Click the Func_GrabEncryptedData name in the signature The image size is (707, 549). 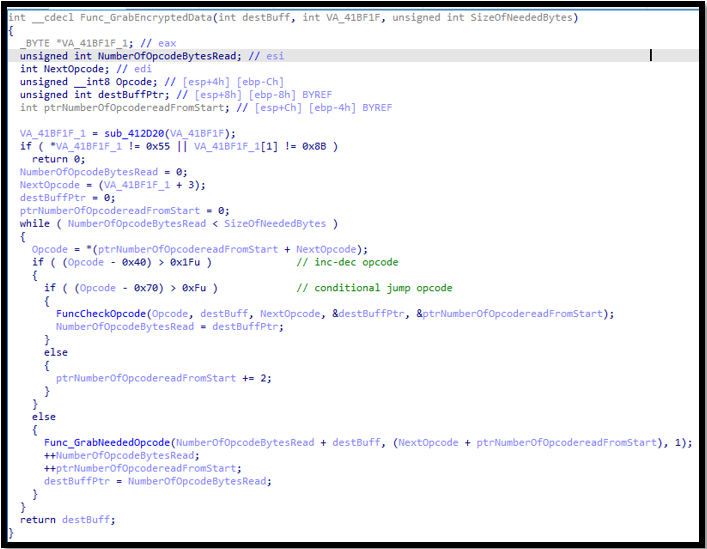point(146,18)
